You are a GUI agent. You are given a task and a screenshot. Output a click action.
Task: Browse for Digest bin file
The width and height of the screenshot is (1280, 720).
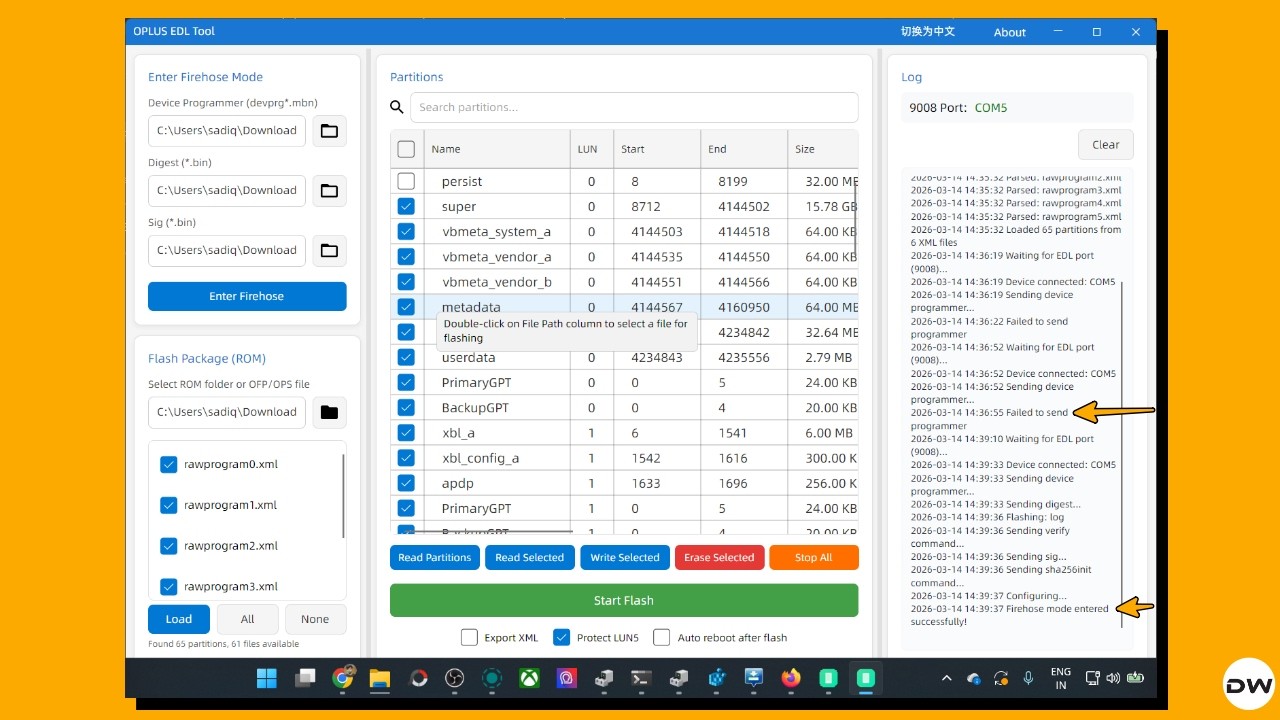[329, 190]
